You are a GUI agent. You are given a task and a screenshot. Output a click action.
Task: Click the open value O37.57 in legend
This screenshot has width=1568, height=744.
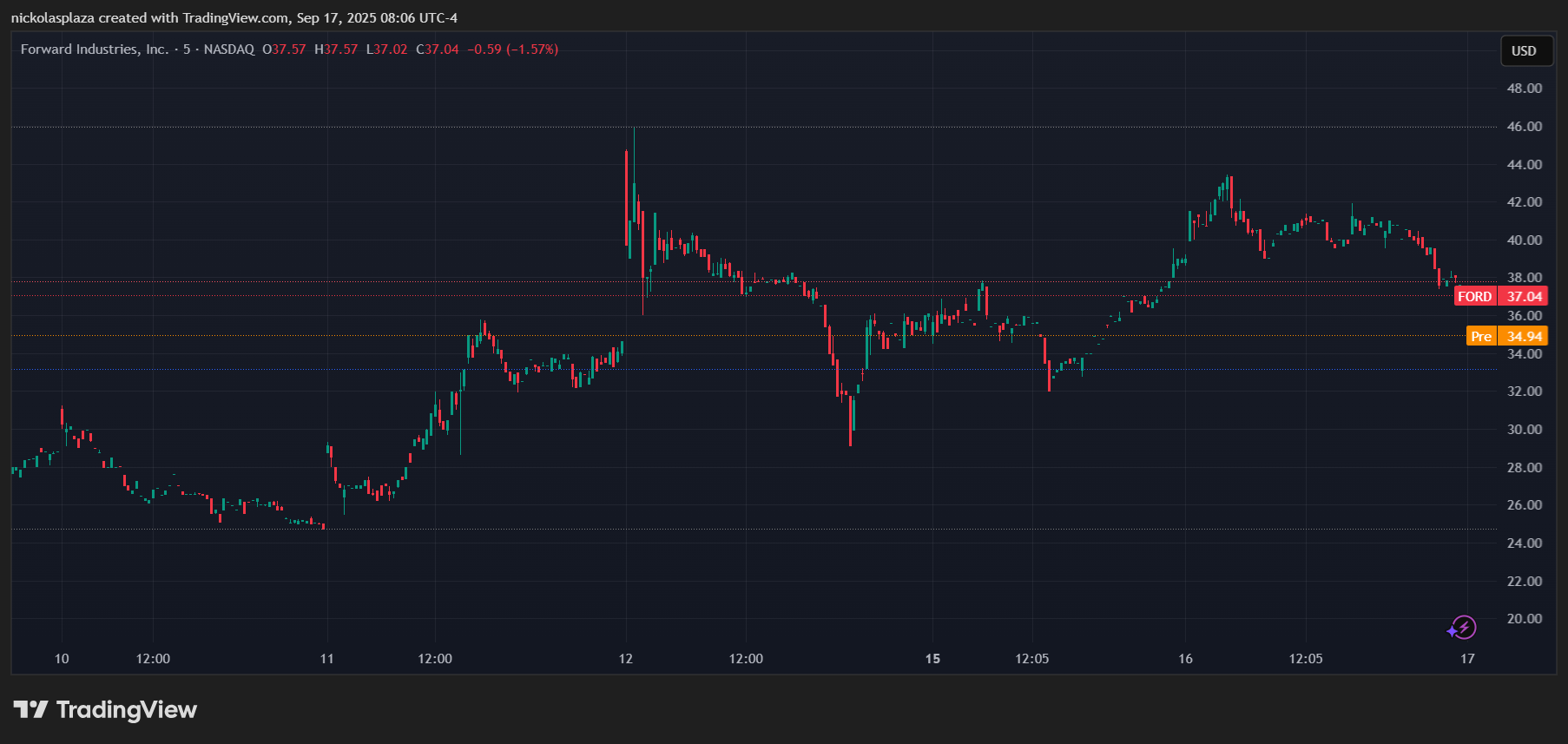(284, 49)
